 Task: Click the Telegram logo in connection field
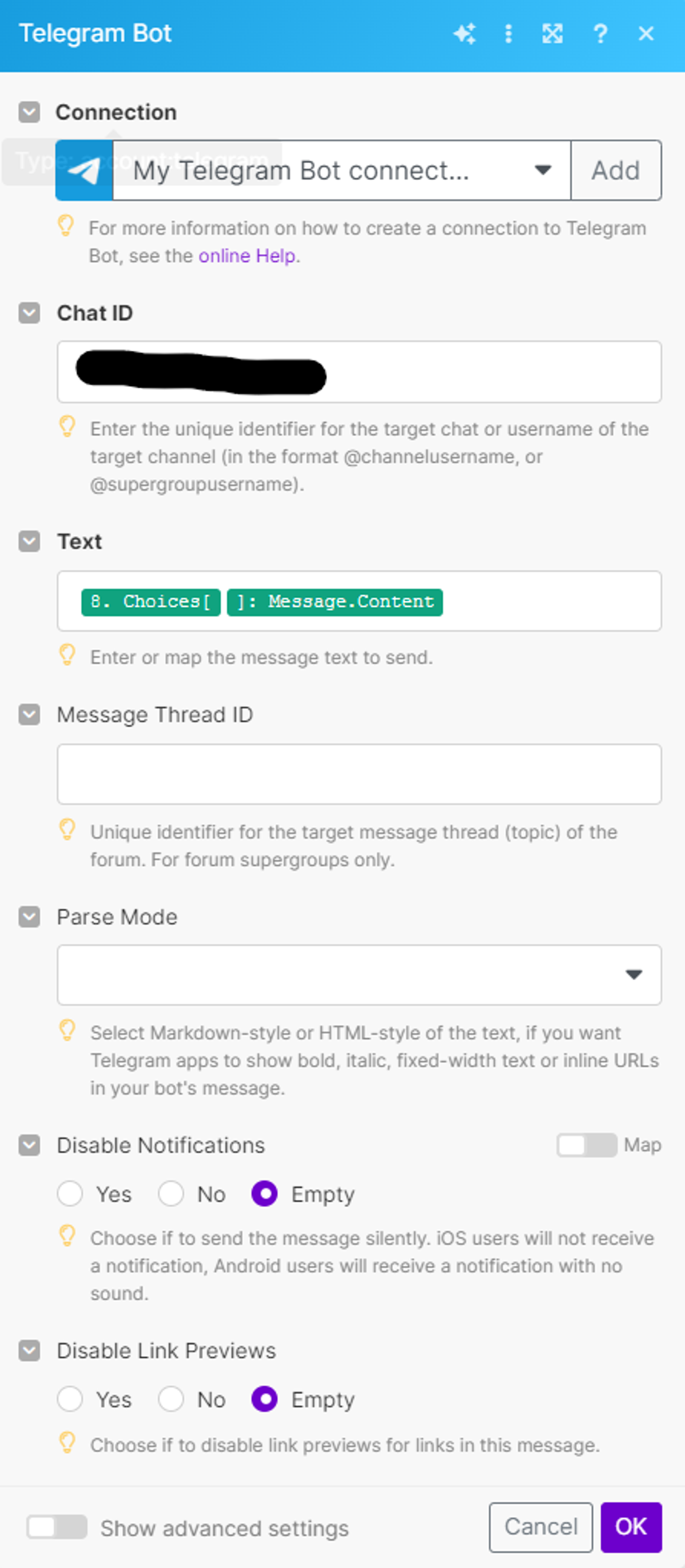click(x=84, y=171)
